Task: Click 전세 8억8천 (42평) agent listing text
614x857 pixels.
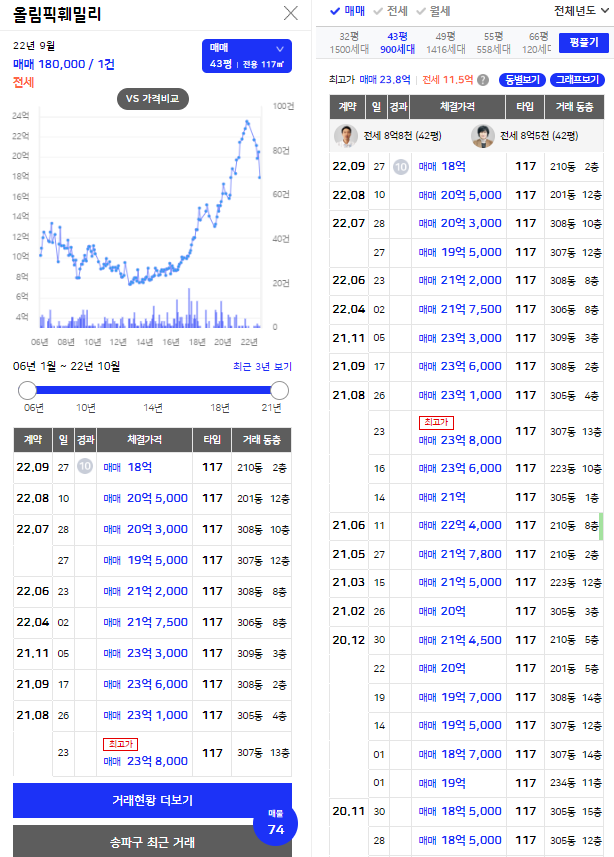Action: [403, 136]
